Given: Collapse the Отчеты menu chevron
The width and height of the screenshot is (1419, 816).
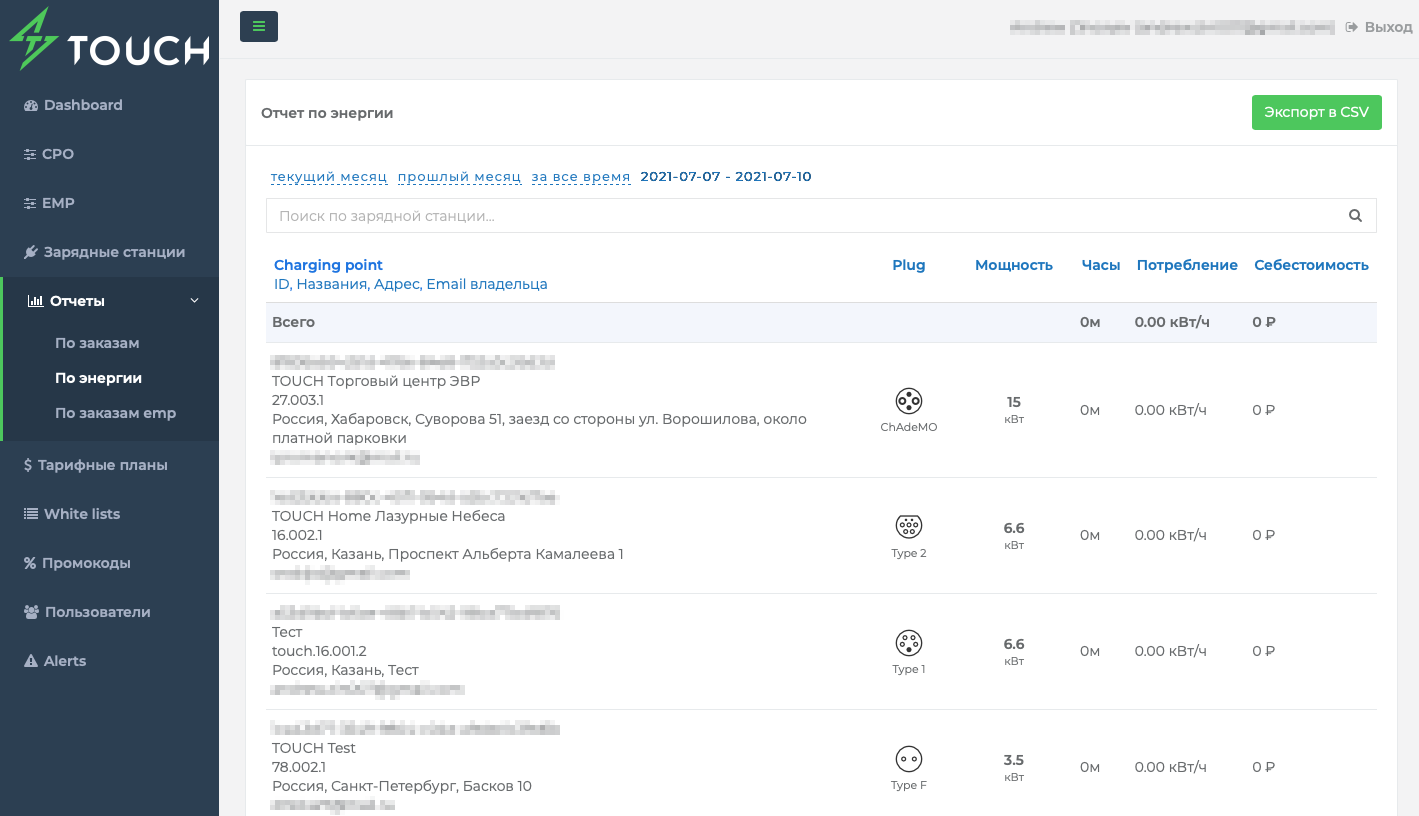Looking at the screenshot, I should 195,301.
